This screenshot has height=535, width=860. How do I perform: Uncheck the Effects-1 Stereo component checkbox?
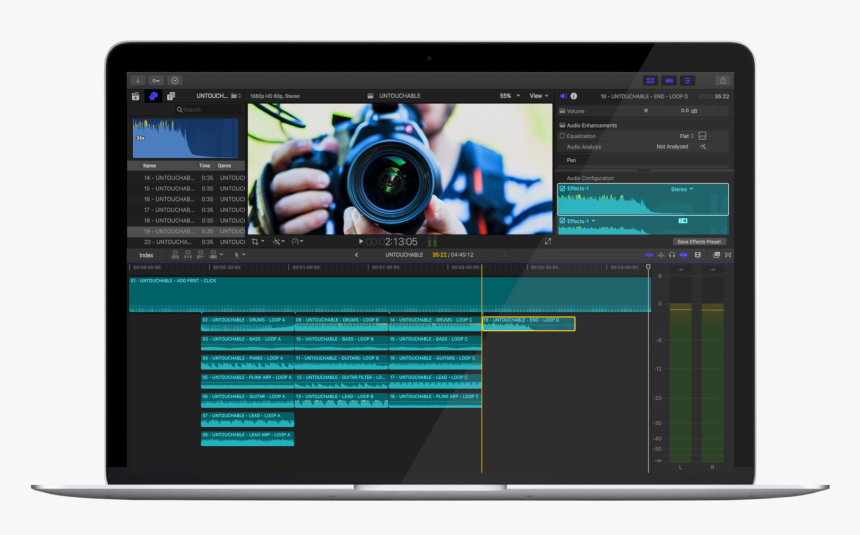pyautogui.click(x=562, y=188)
